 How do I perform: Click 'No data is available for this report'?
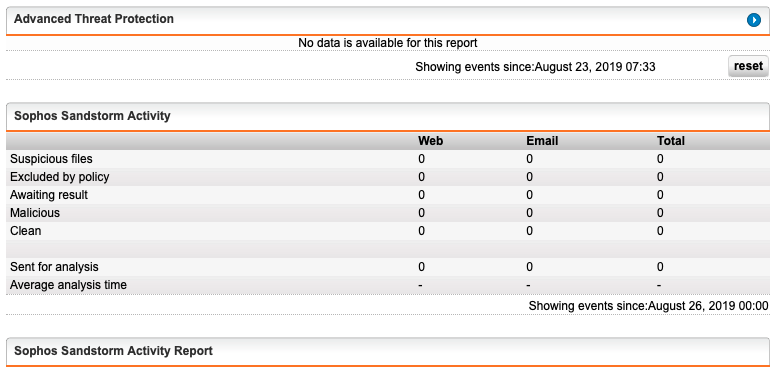(x=388, y=43)
